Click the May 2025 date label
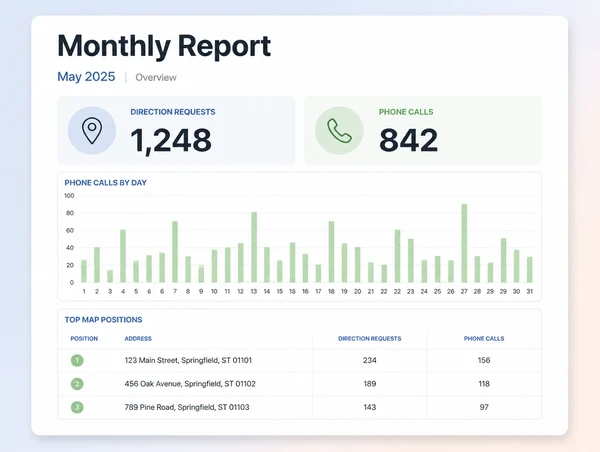The width and height of the screenshot is (600, 452). 86,77
